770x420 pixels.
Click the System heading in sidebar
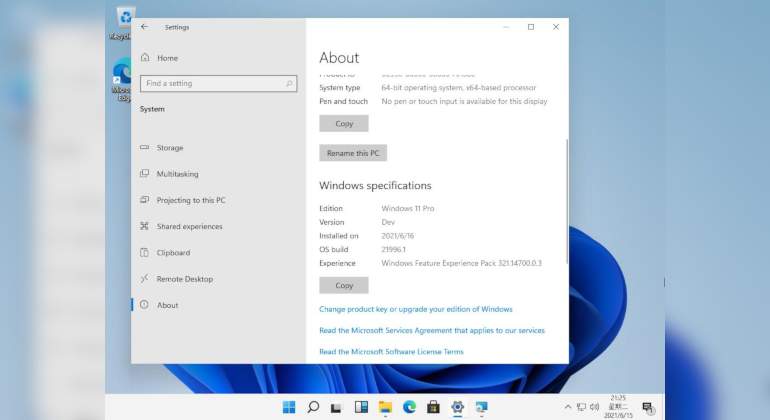(152, 109)
